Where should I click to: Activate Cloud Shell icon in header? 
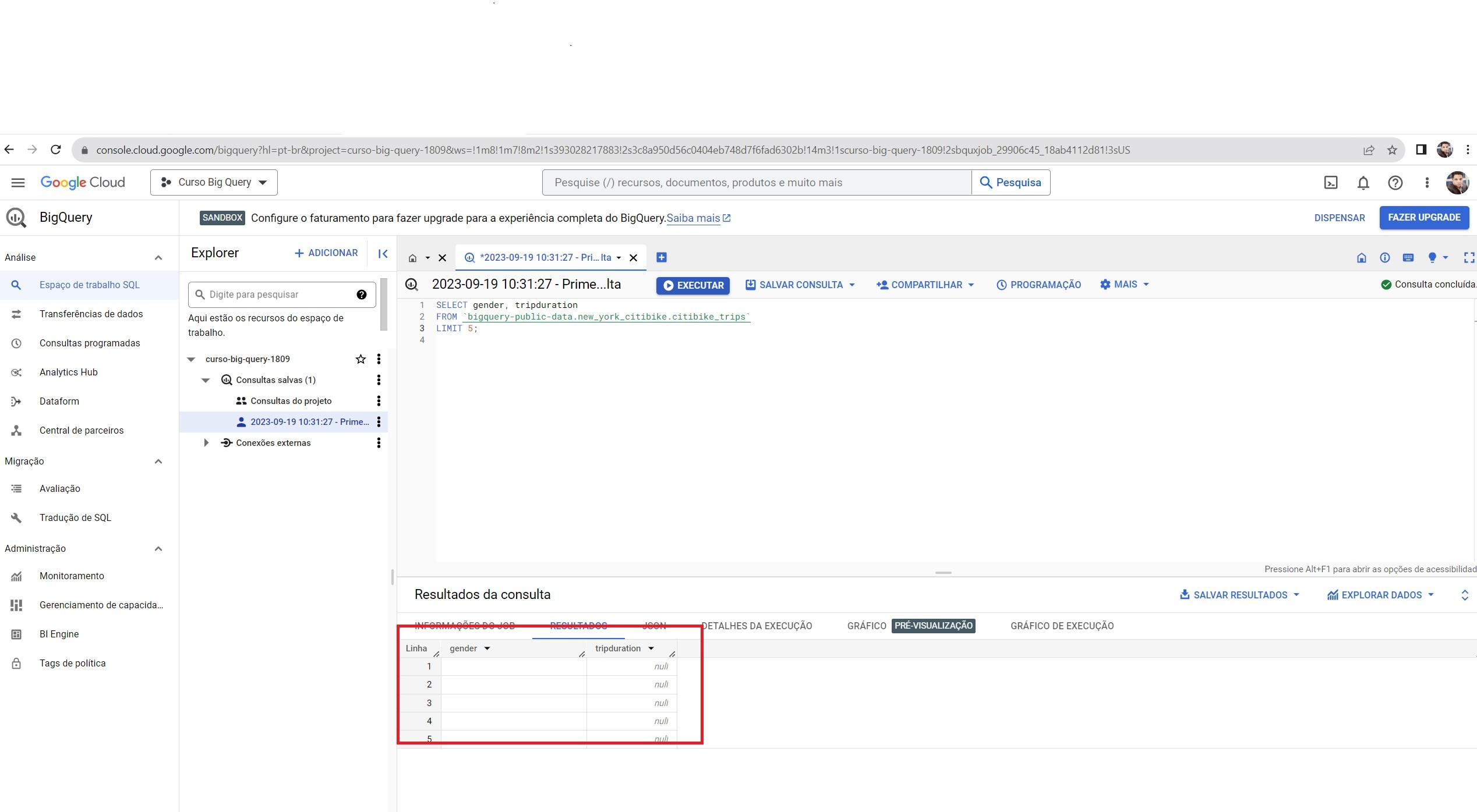click(x=1331, y=183)
